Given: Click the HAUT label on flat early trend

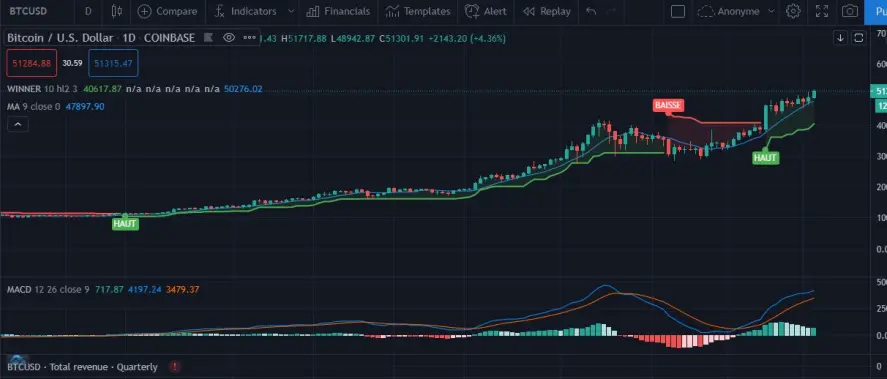Looking at the screenshot, I should [125, 224].
